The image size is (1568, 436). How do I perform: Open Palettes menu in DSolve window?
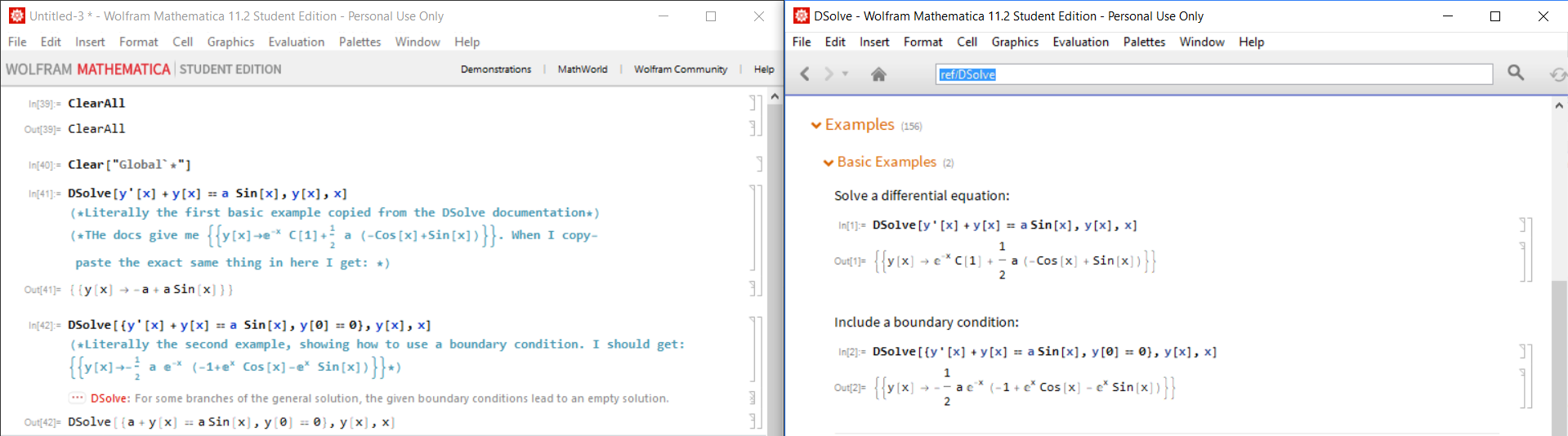pos(1145,42)
